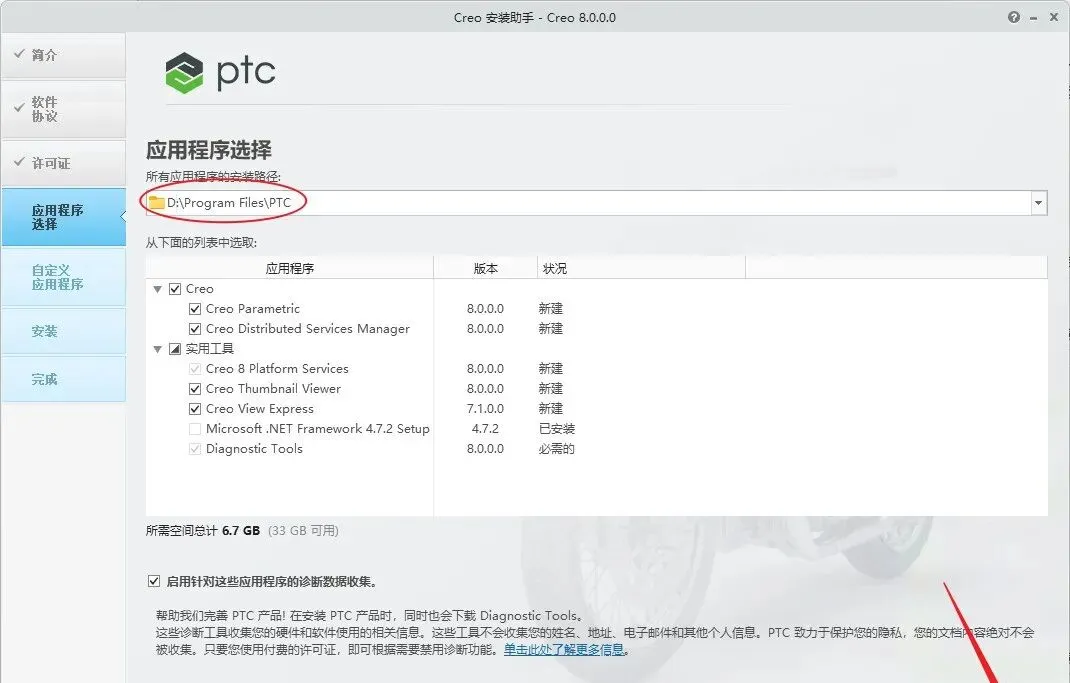The image size is (1070, 683).
Task: Click version 7.1.0.0 of Creo View Express
Action: click(485, 409)
